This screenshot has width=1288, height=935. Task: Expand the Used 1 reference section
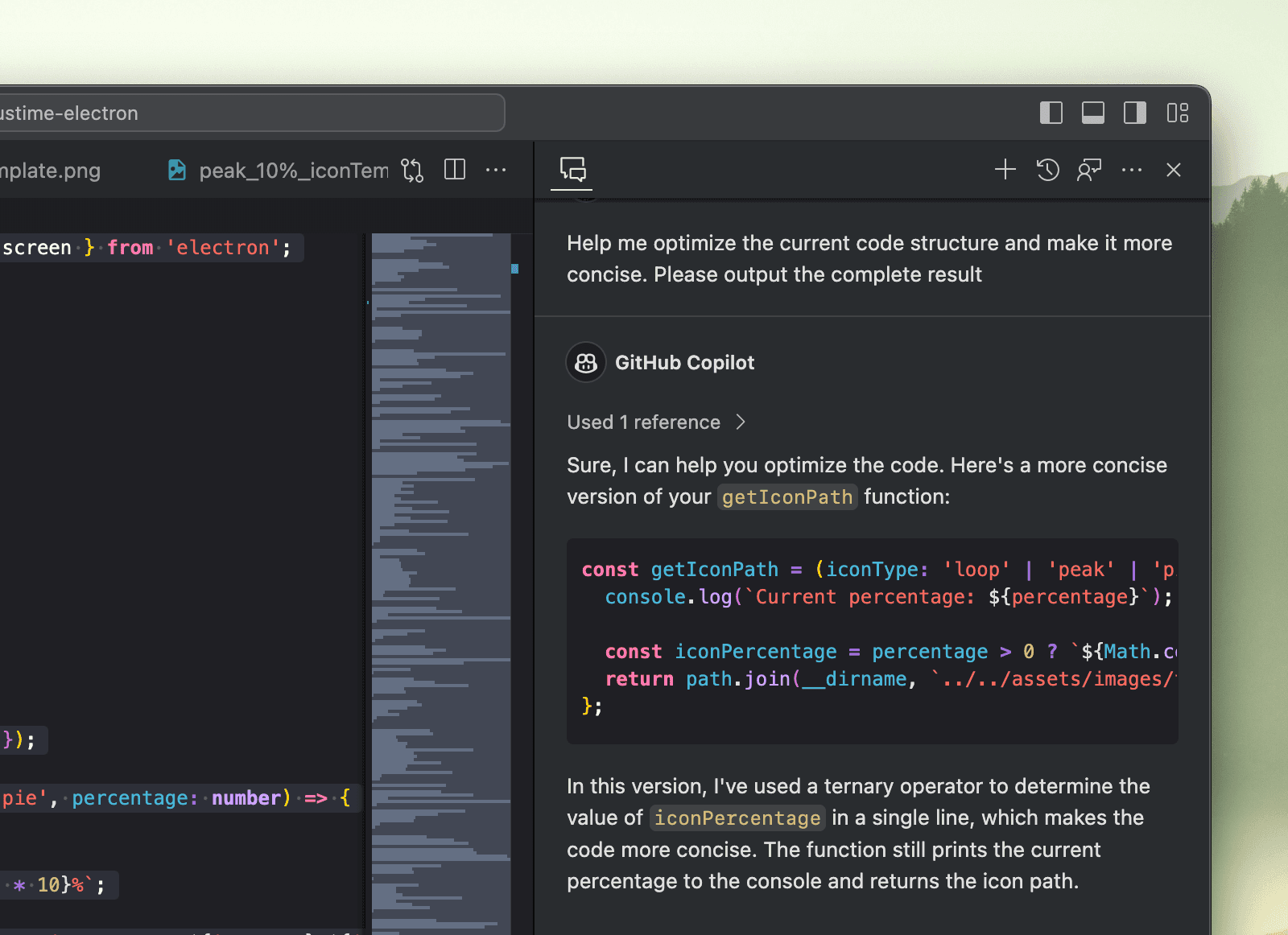(x=656, y=422)
